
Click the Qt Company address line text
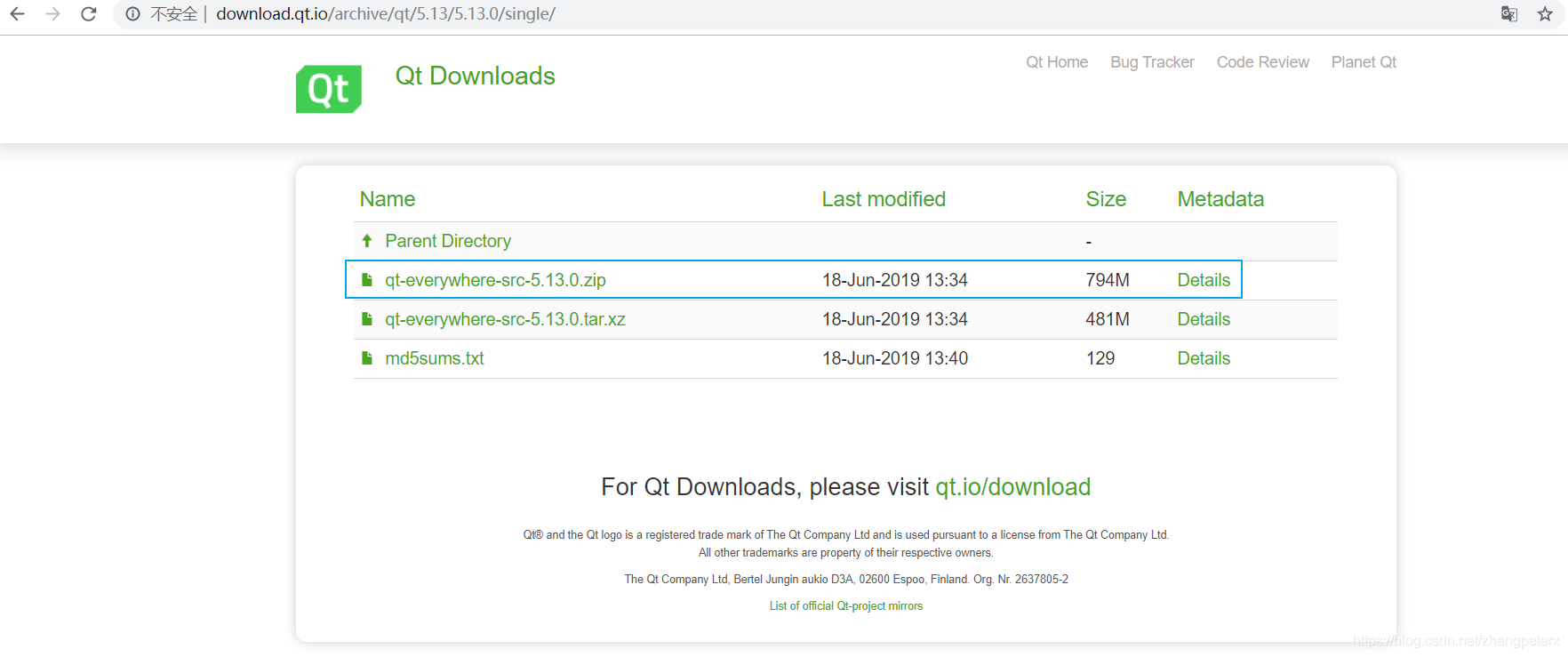pos(846,580)
